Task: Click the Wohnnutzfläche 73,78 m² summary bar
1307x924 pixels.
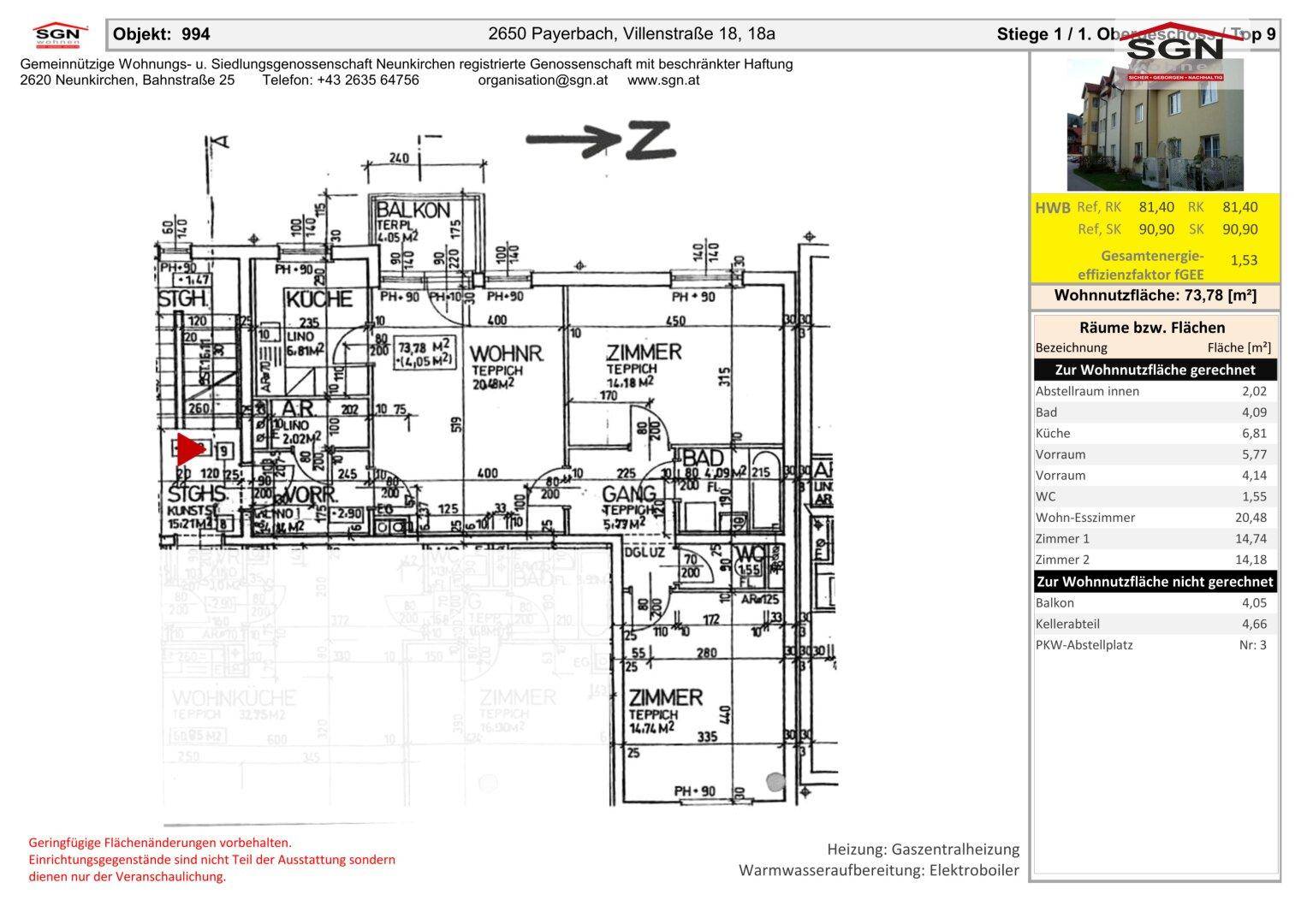Action: click(1155, 296)
